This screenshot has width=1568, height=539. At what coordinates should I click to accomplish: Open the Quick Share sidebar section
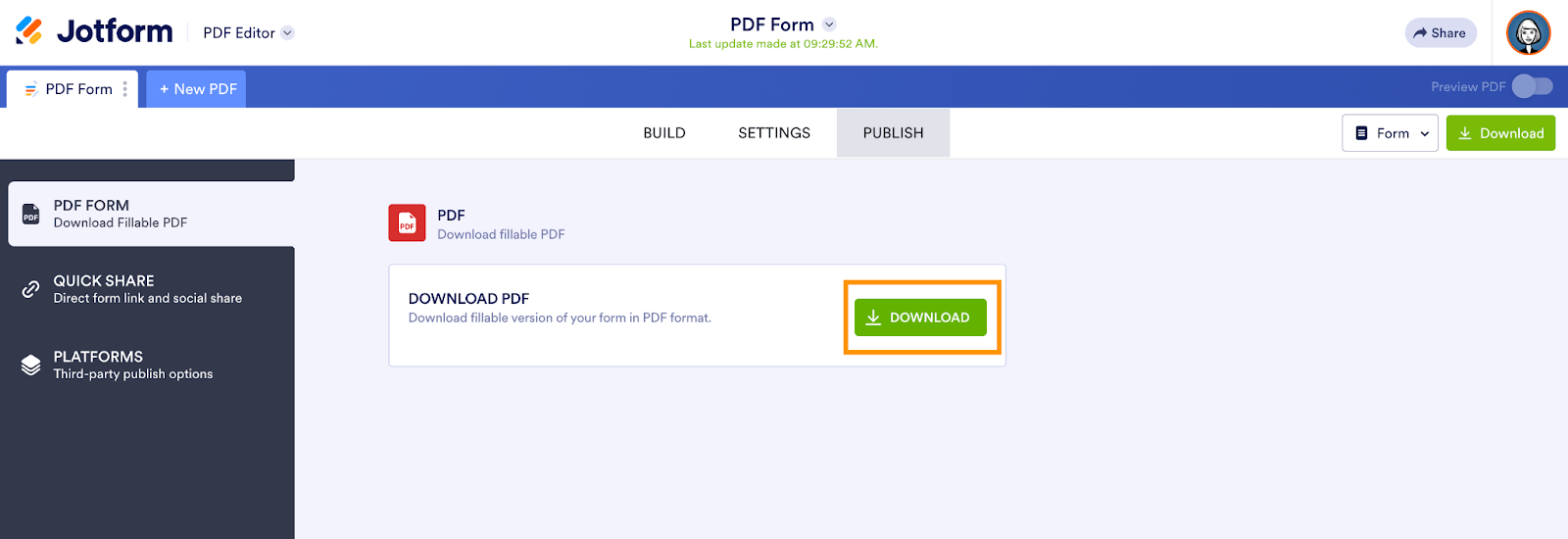(147, 289)
